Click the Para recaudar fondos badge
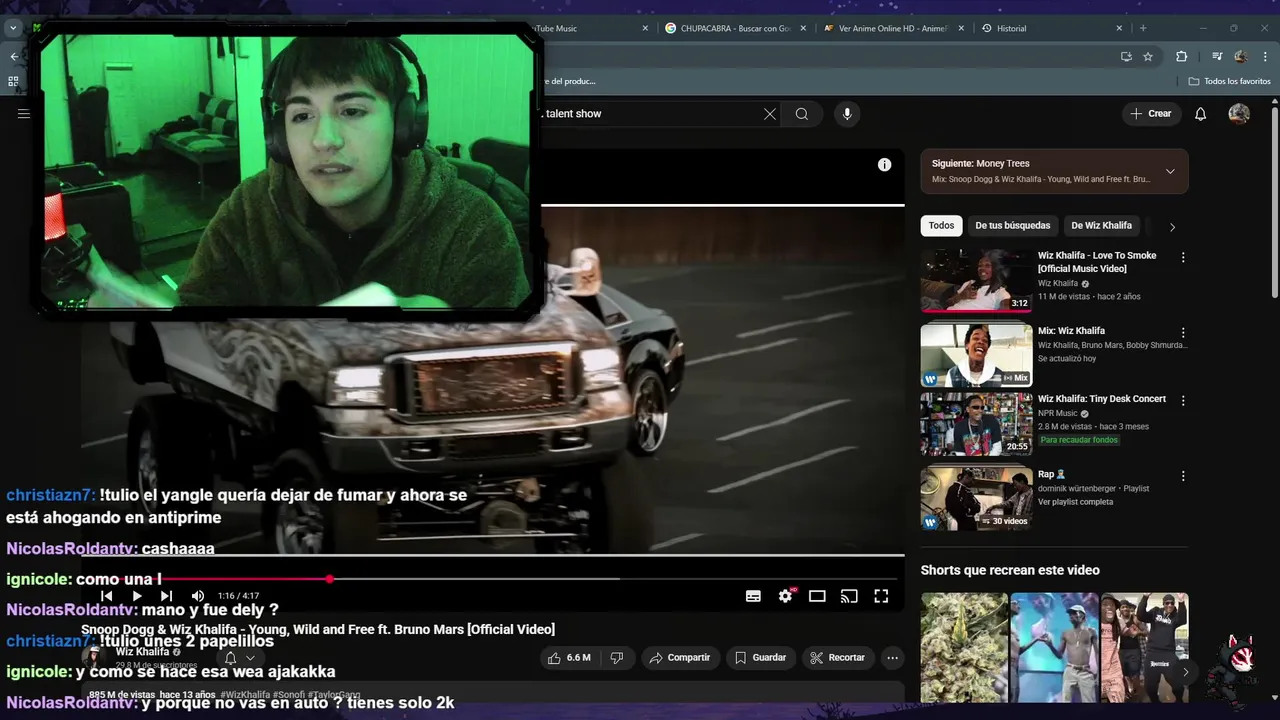The image size is (1280, 720). pos(1079,440)
